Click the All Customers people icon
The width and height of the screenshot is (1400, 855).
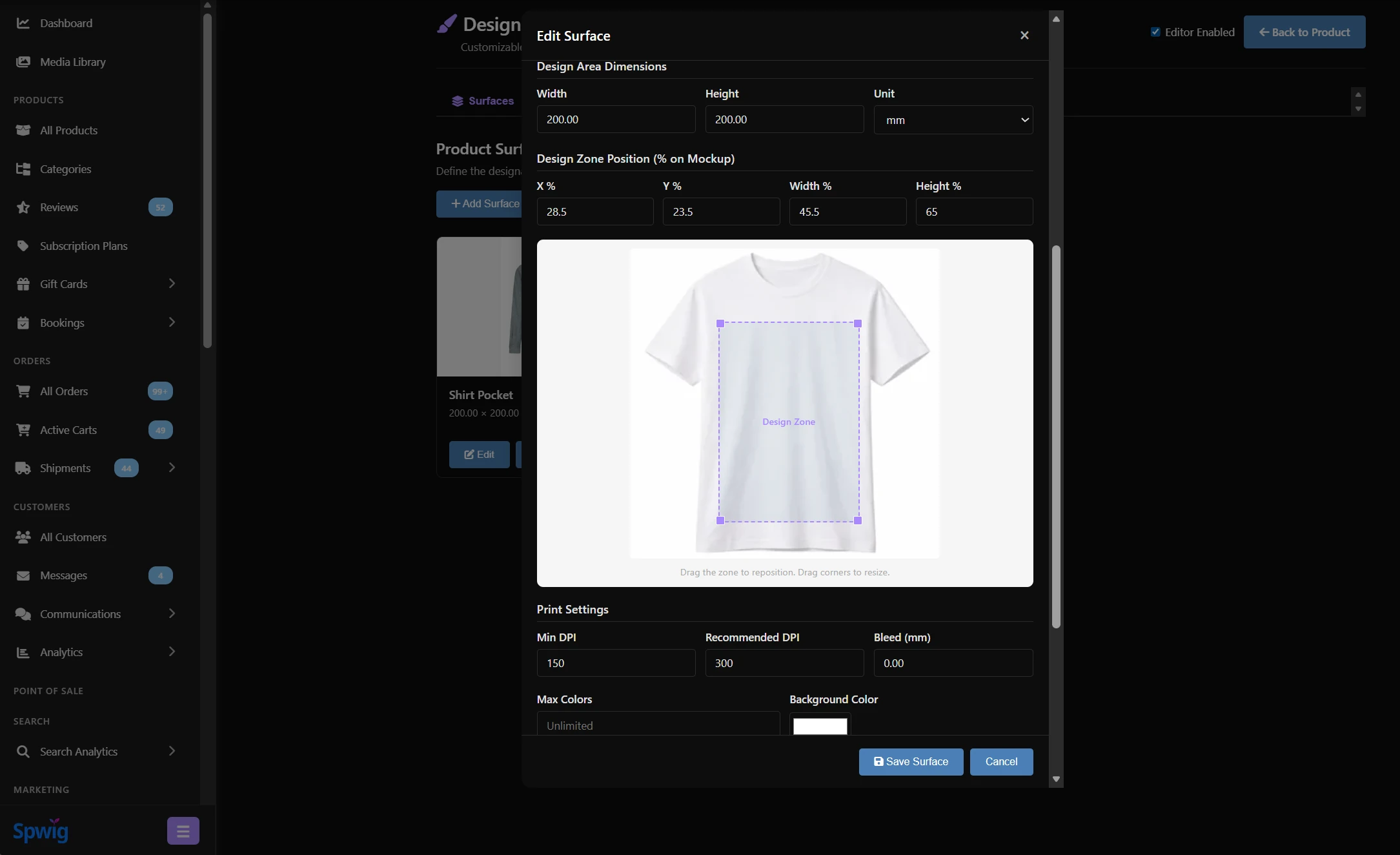(x=23, y=537)
